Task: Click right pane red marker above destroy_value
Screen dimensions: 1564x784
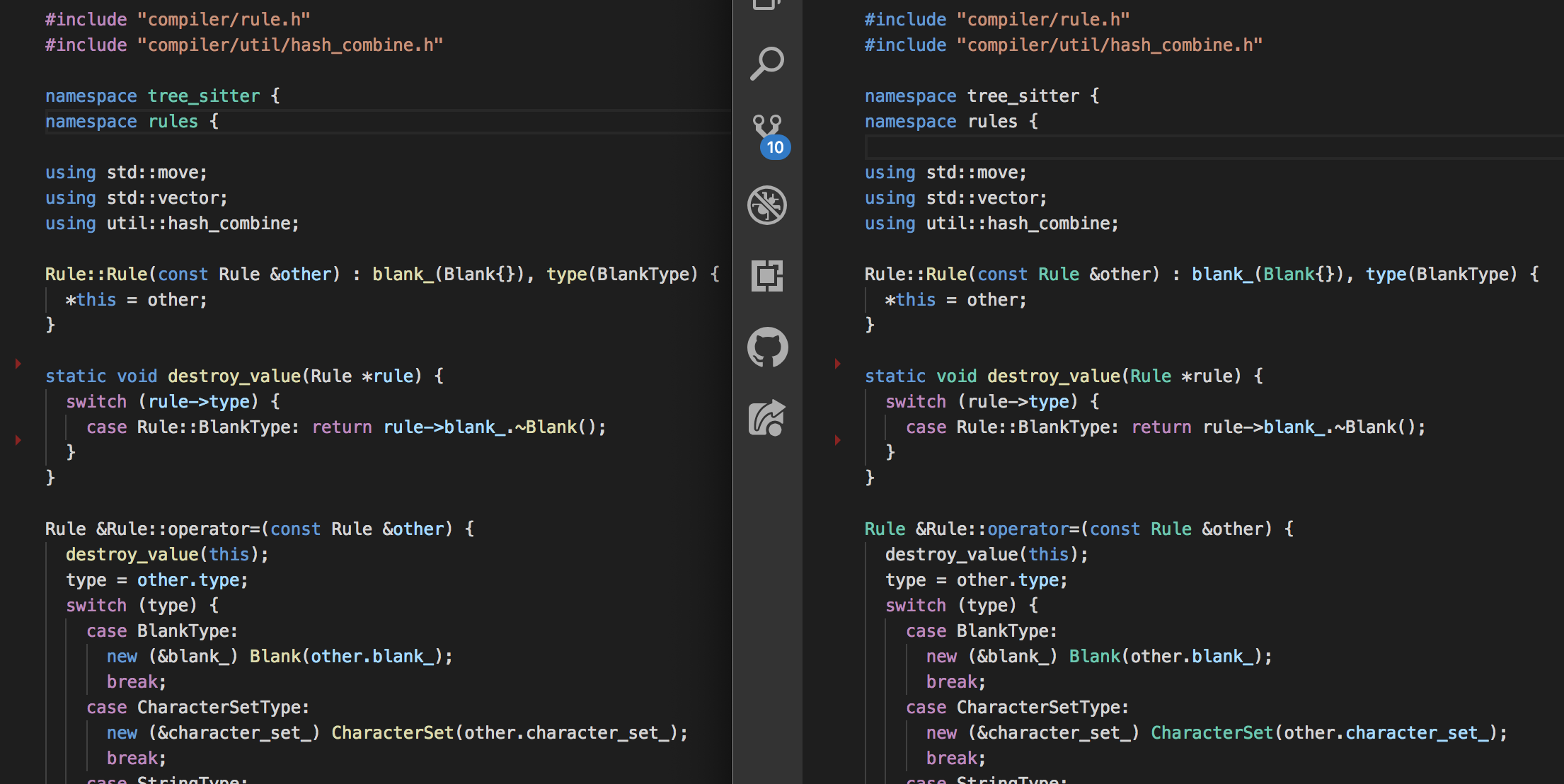Action: pos(837,364)
